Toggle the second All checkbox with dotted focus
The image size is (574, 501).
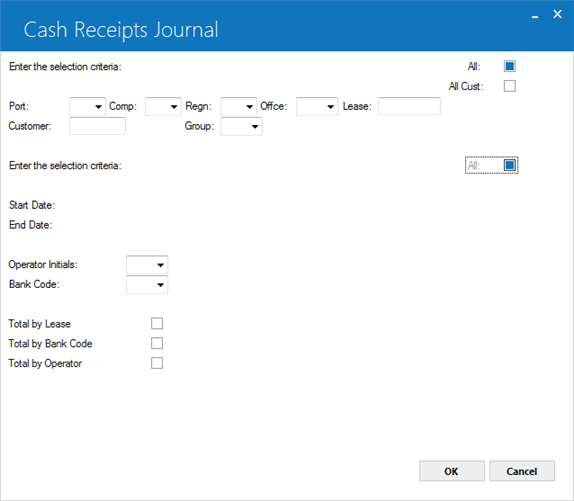pyautogui.click(x=510, y=165)
